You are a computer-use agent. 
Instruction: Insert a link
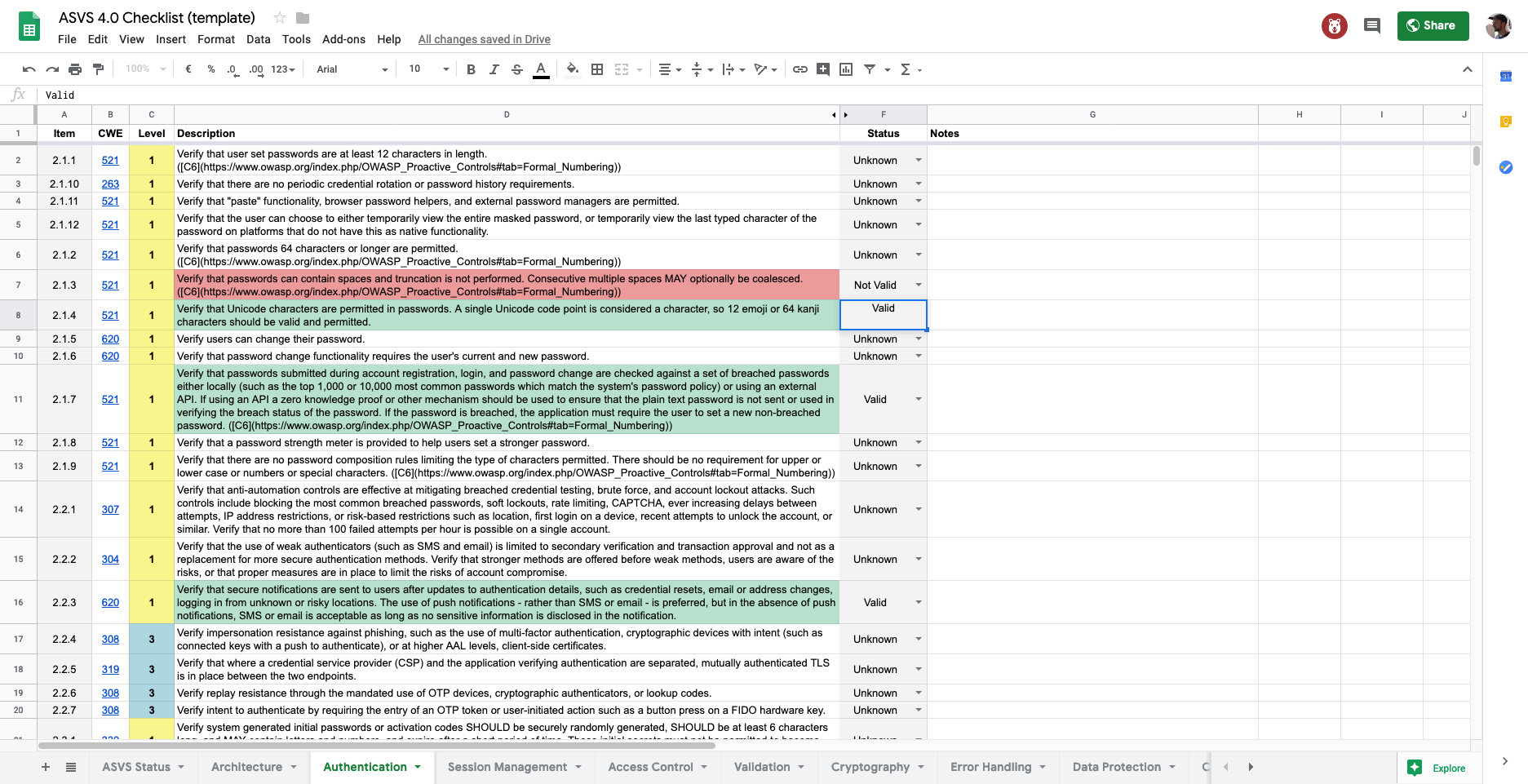click(x=800, y=69)
